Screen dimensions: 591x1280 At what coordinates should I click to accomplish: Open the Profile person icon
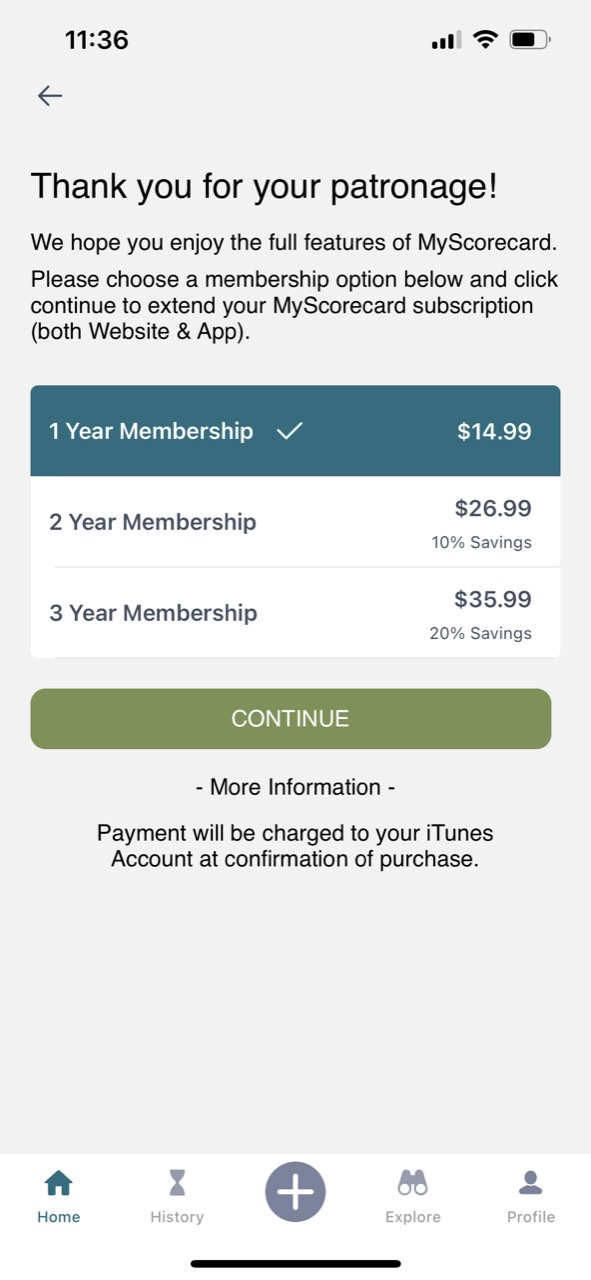(531, 1183)
